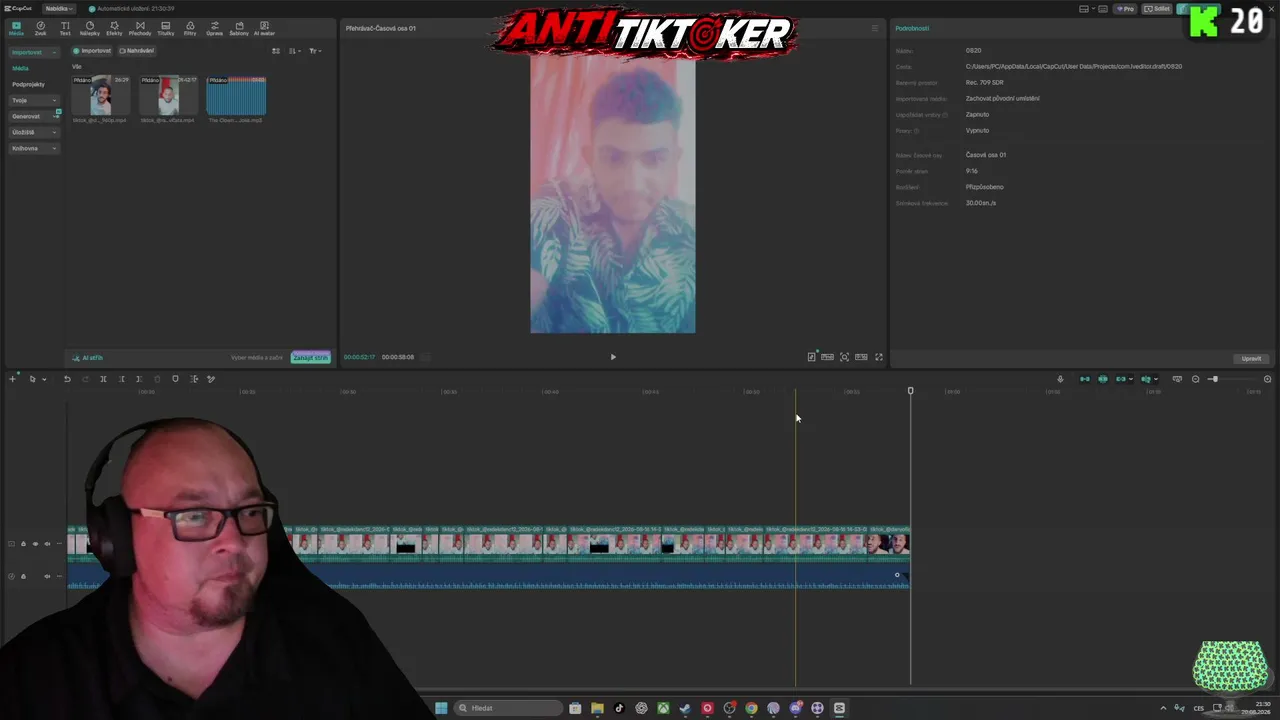
Task: Click the Nahrávání record button
Action: 137,51
